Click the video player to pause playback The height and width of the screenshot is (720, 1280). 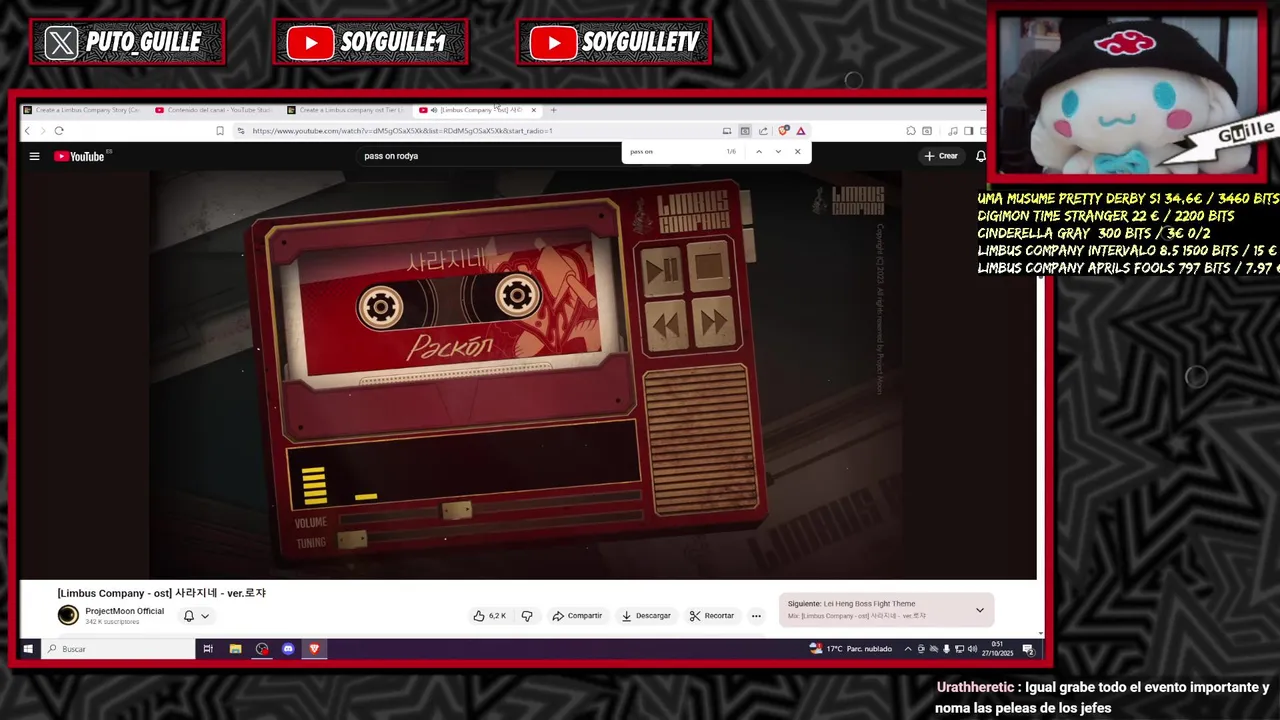point(527,375)
